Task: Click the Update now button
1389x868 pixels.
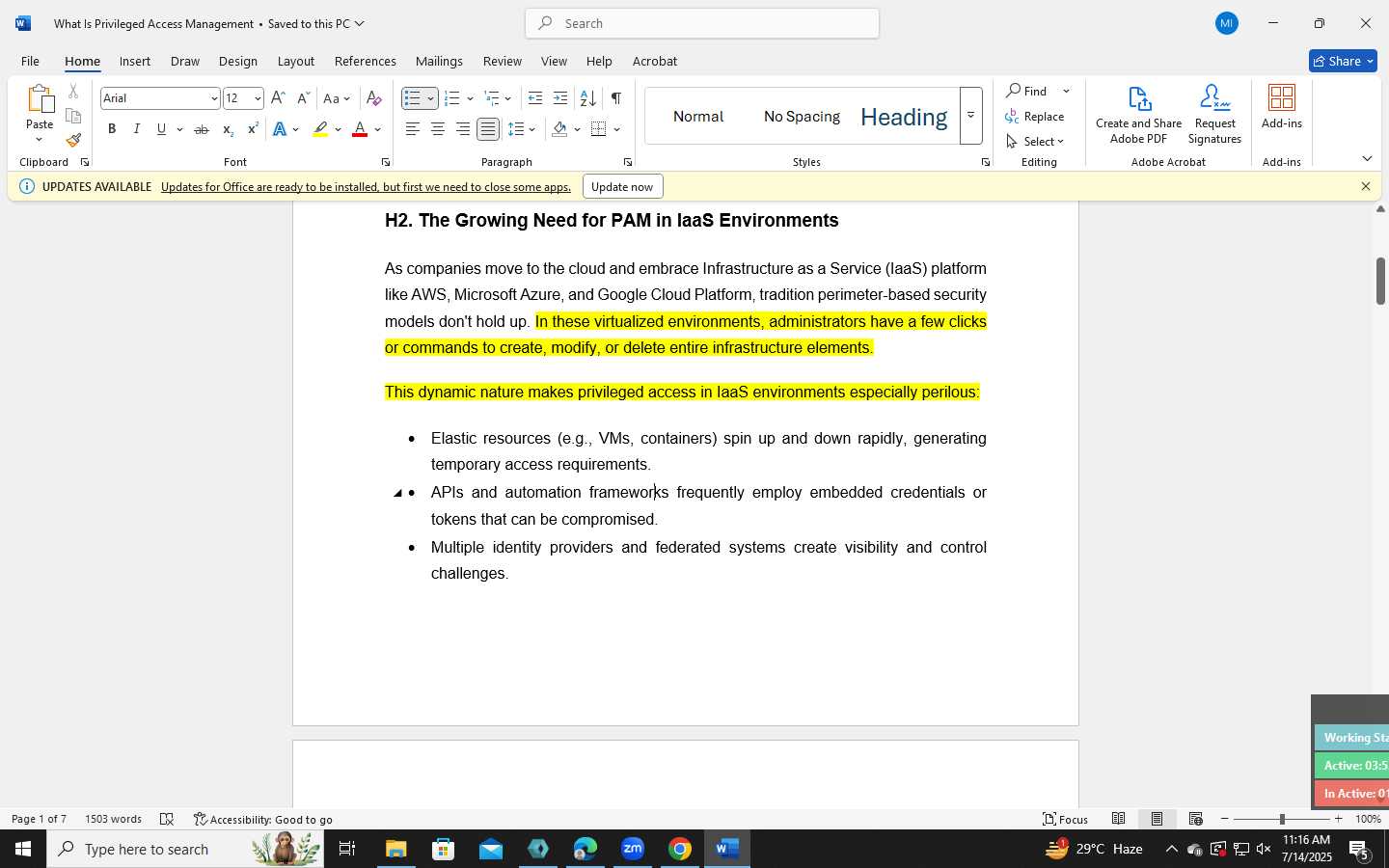Action: coord(622,187)
